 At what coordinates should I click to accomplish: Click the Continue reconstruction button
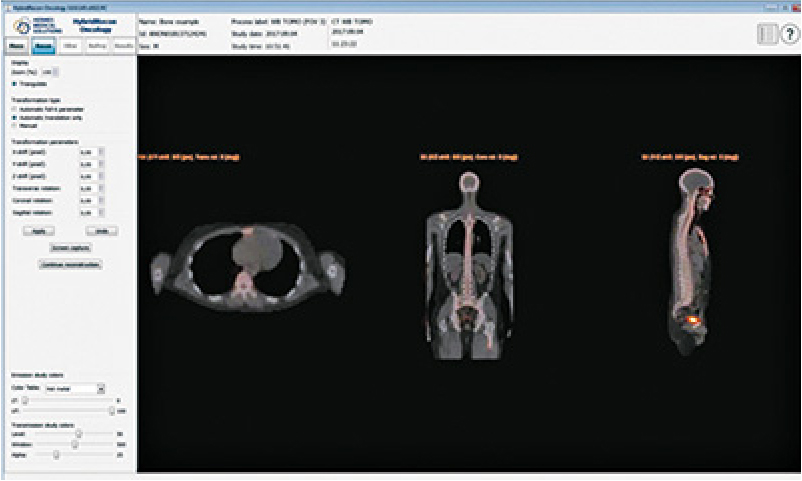[71, 265]
